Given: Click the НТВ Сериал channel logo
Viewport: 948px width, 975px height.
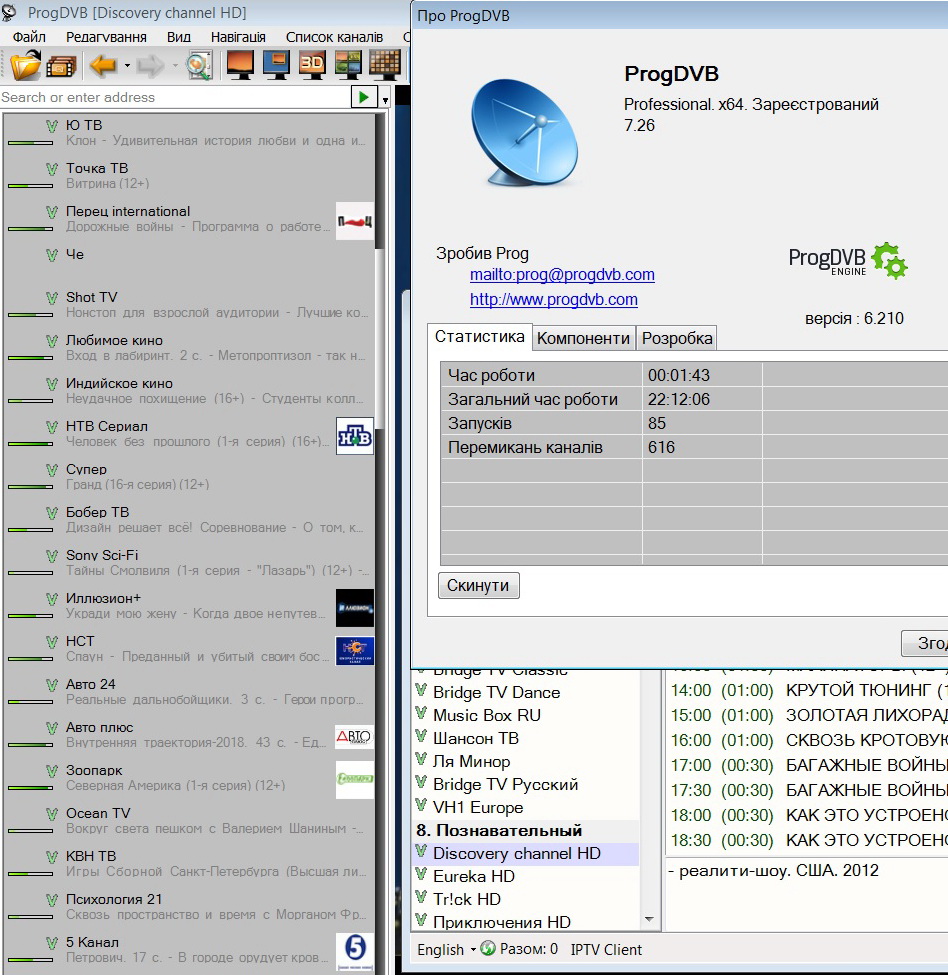Looking at the screenshot, I should pyautogui.click(x=354, y=436).
